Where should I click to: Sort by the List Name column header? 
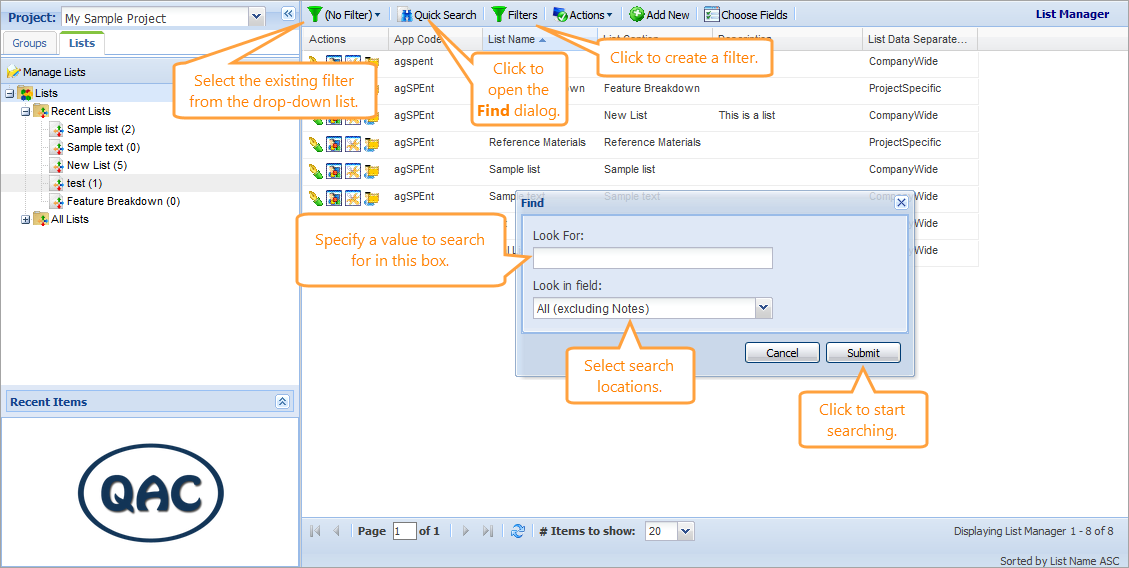pos(539,40)
